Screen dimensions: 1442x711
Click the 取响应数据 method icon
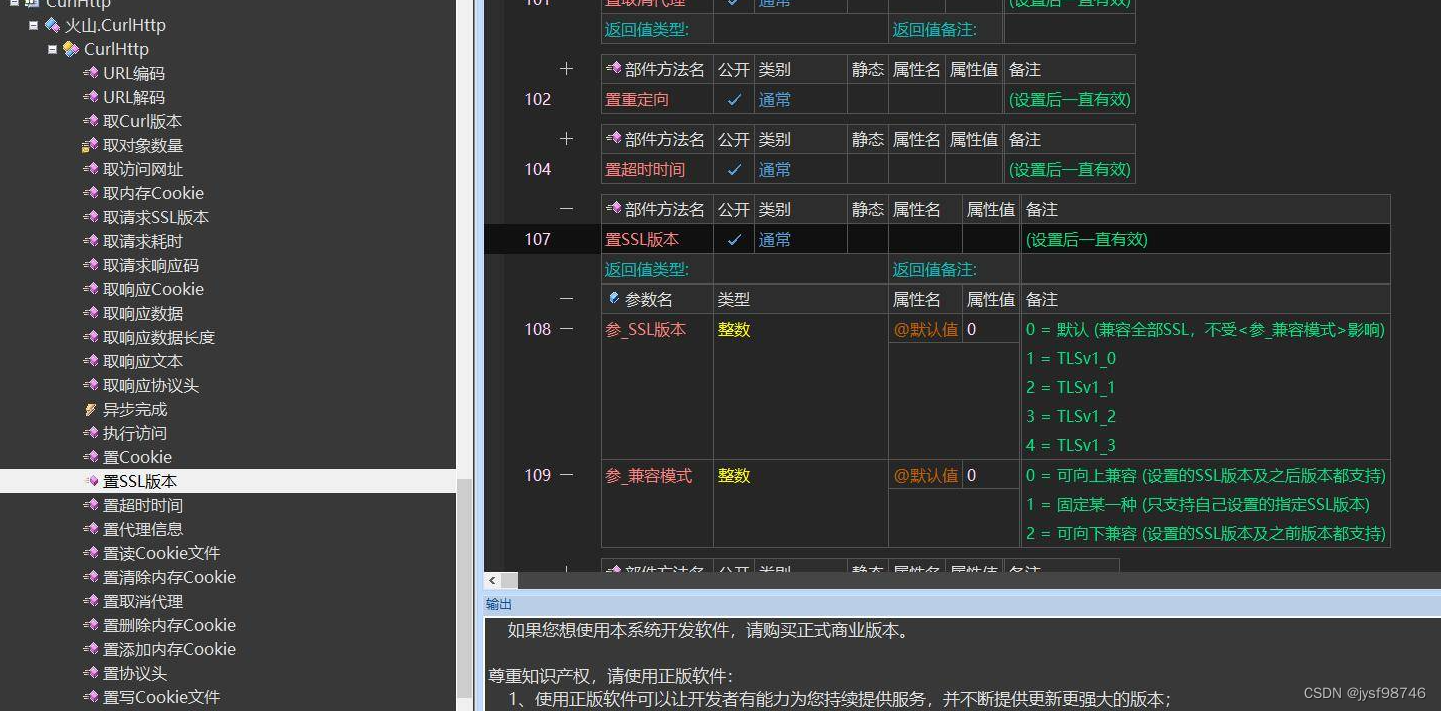click(90, 313)
